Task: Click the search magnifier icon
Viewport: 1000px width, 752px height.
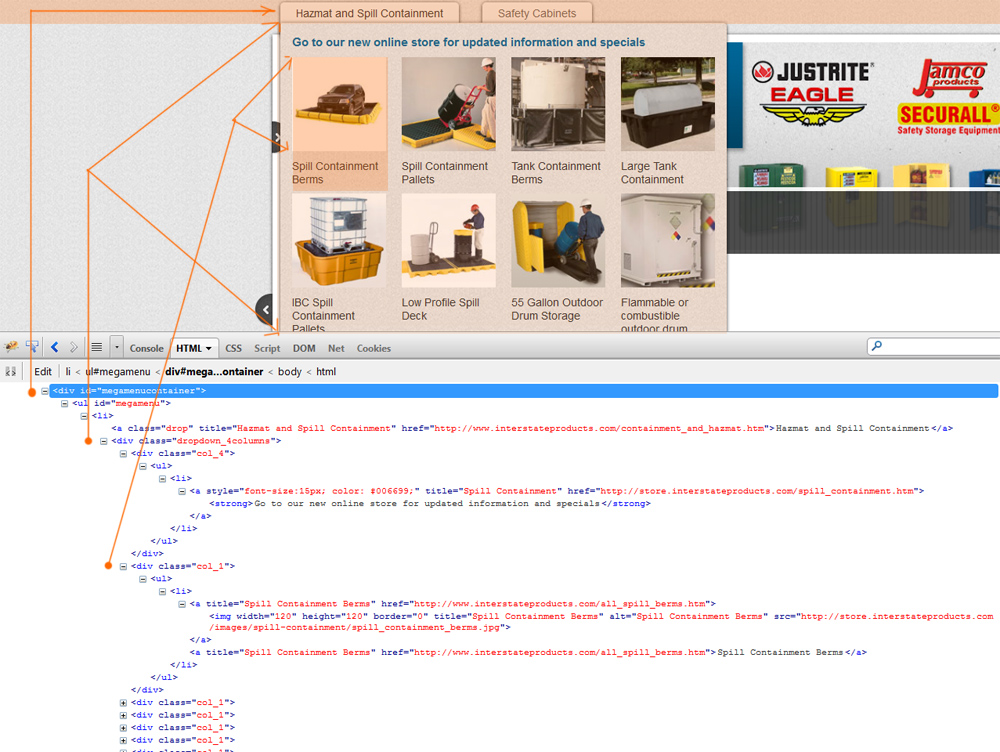Action: pyautogui.click(x=875, y=346)
